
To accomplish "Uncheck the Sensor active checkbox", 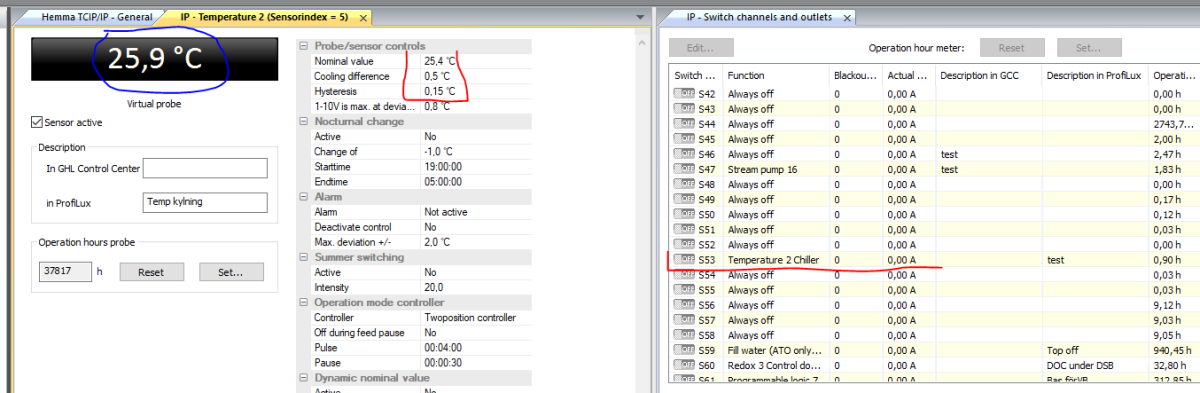I will pyautogui.click(x=37, y=123).
